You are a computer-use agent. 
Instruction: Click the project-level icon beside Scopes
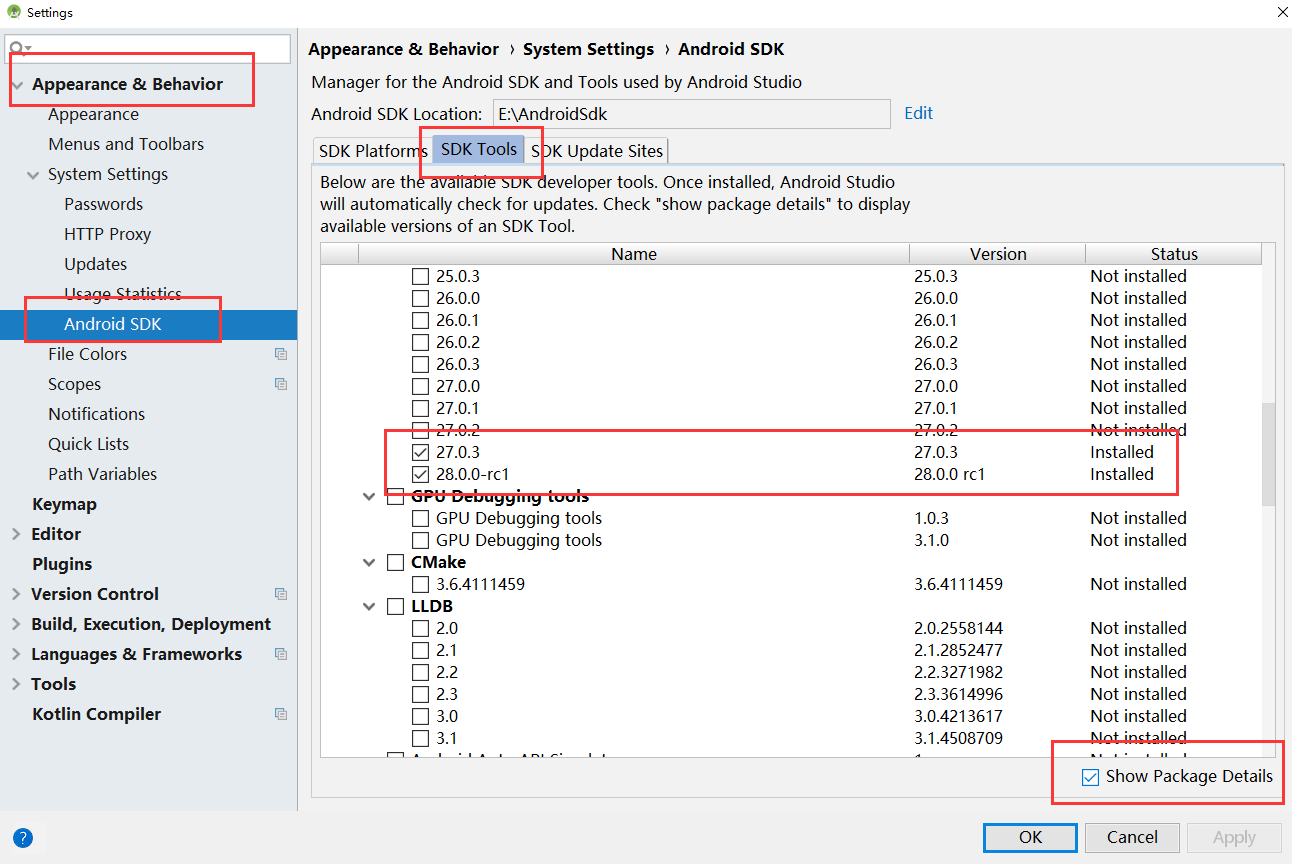click(x=281, y=384)
